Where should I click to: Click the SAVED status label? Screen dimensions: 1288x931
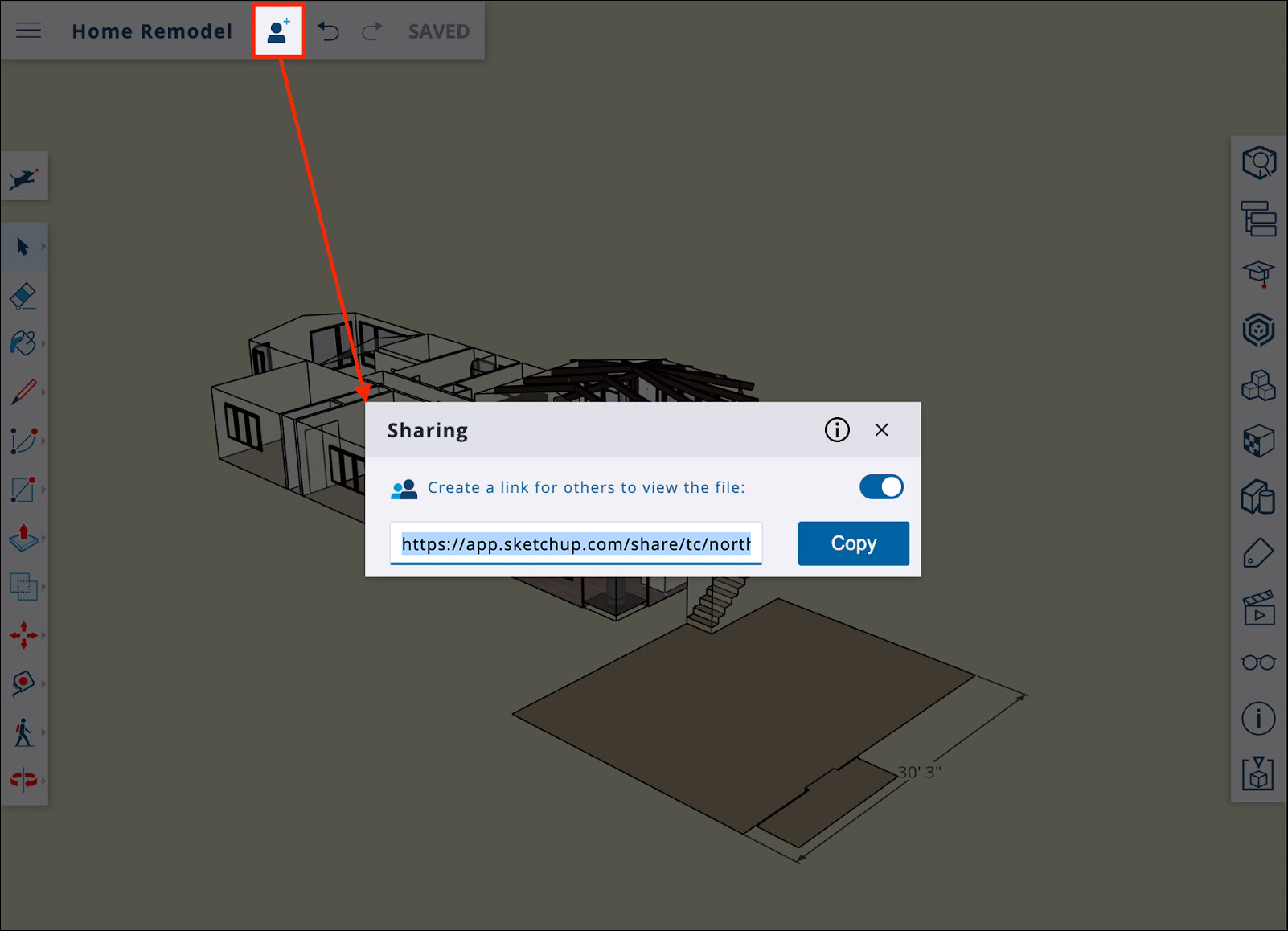click(x=439, y=31)
